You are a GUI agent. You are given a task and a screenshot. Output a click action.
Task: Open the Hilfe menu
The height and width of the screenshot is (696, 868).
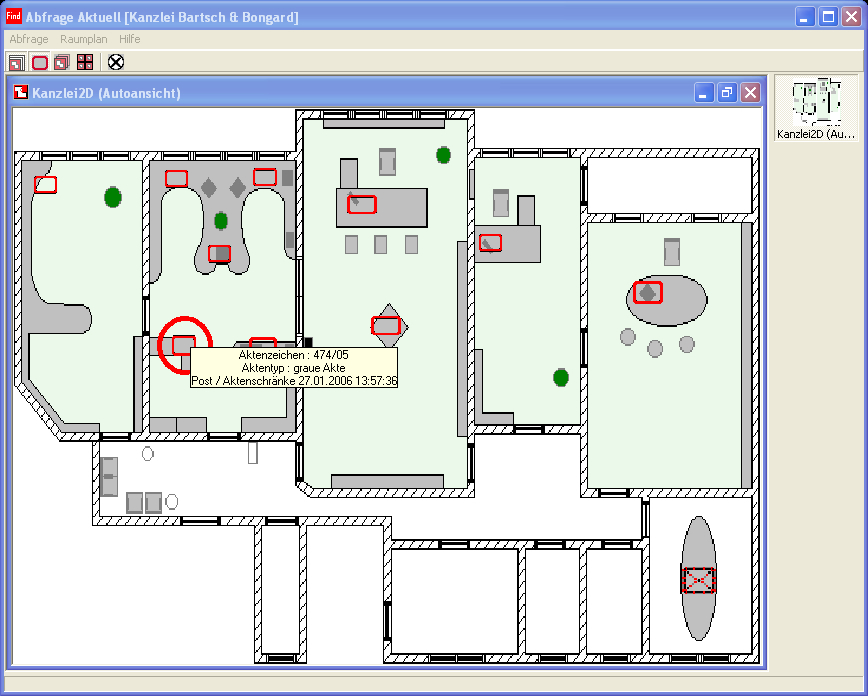click(129, 39)
